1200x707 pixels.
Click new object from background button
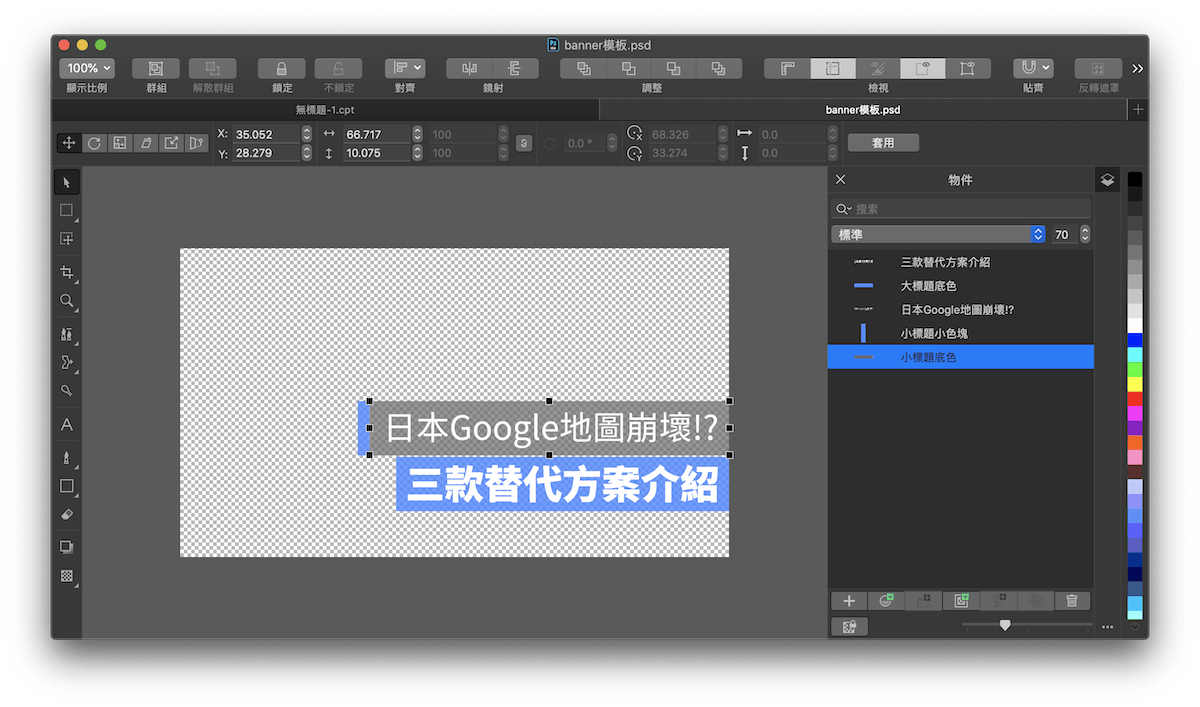tap(961, 600)
